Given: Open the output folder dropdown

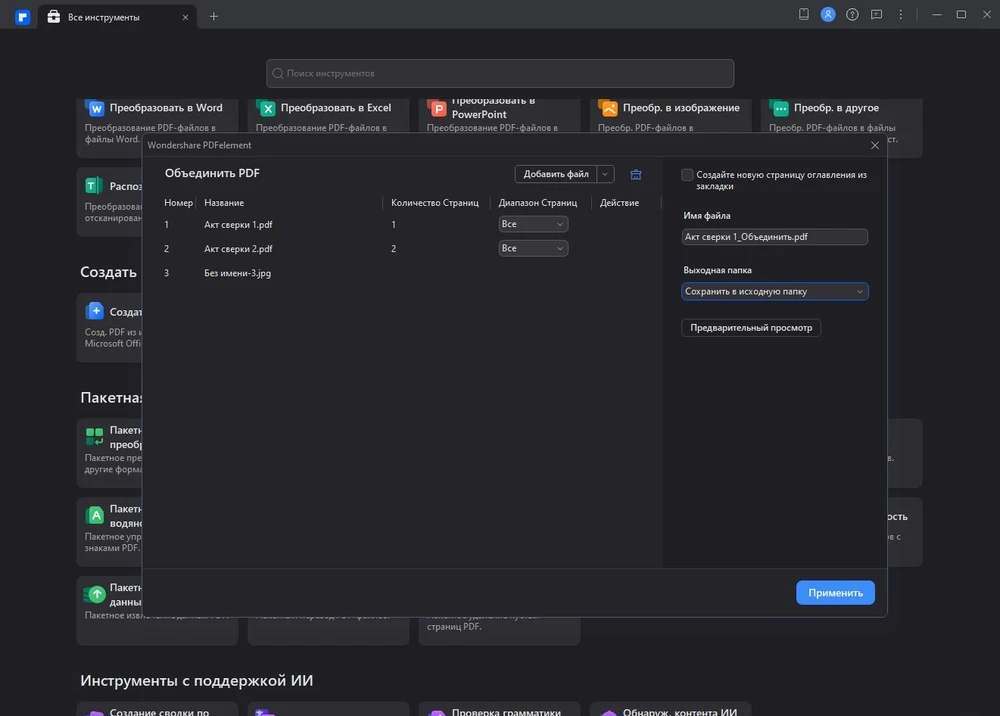Looking at the screenshot, I should (774, 292).
